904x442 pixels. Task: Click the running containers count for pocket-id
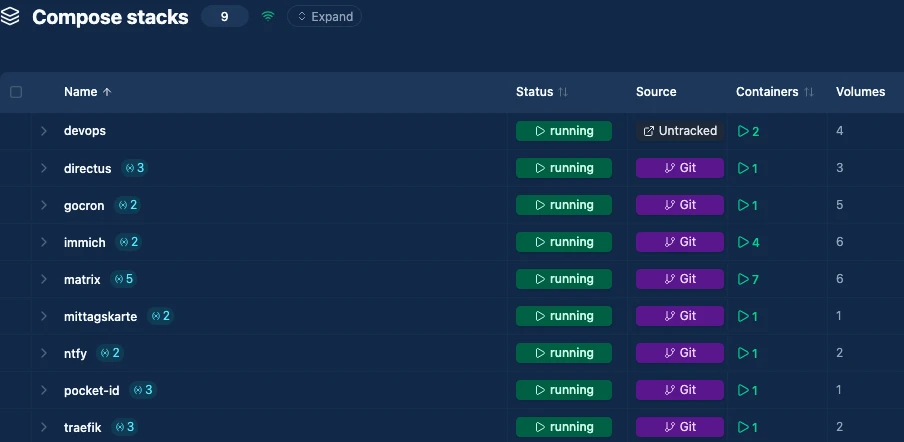(x=748, y=391)
